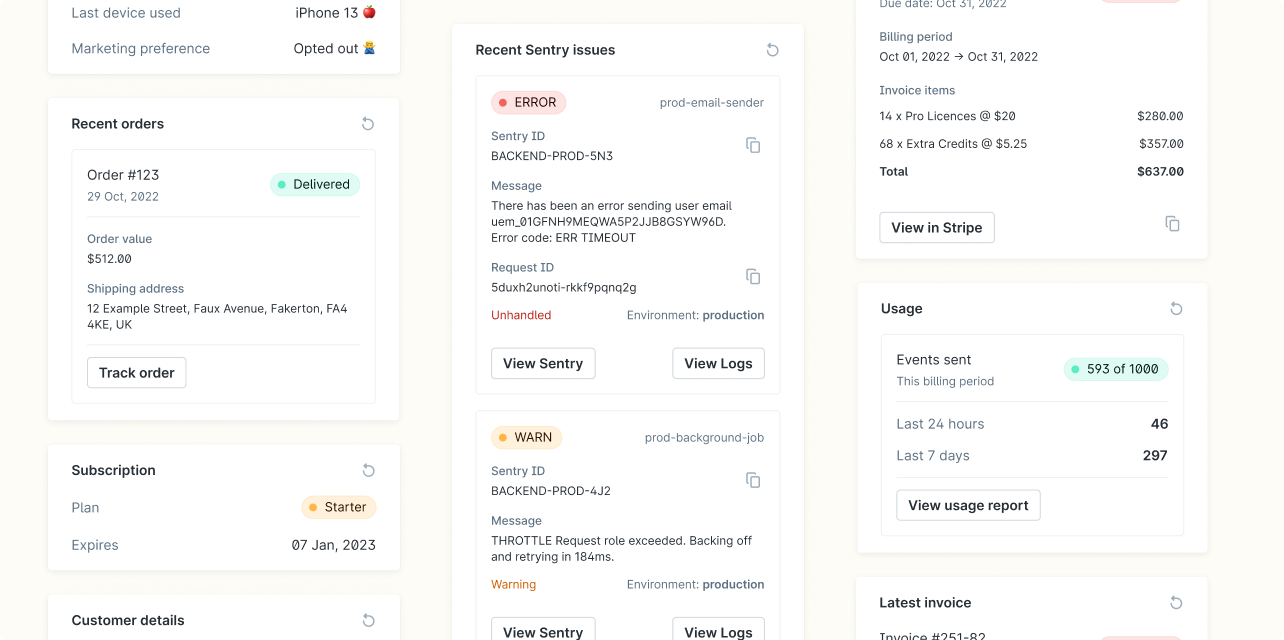The image size is (1284, 640).
Task: Refresh the Subscription card
Action: (x=367, y=470)
